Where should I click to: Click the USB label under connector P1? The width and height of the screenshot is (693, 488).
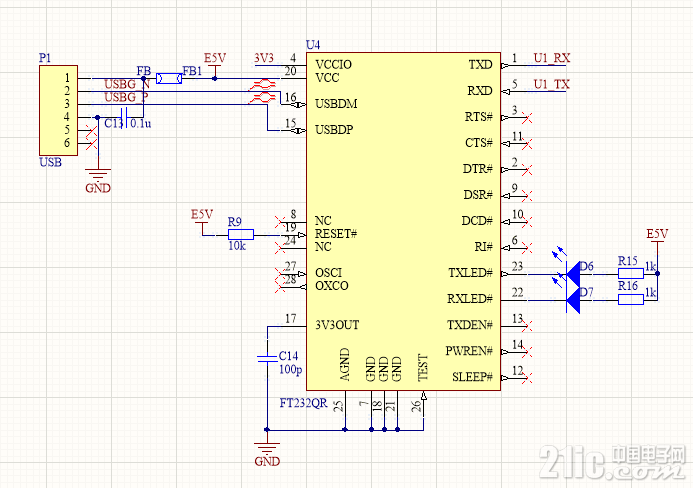click(50, 162)
